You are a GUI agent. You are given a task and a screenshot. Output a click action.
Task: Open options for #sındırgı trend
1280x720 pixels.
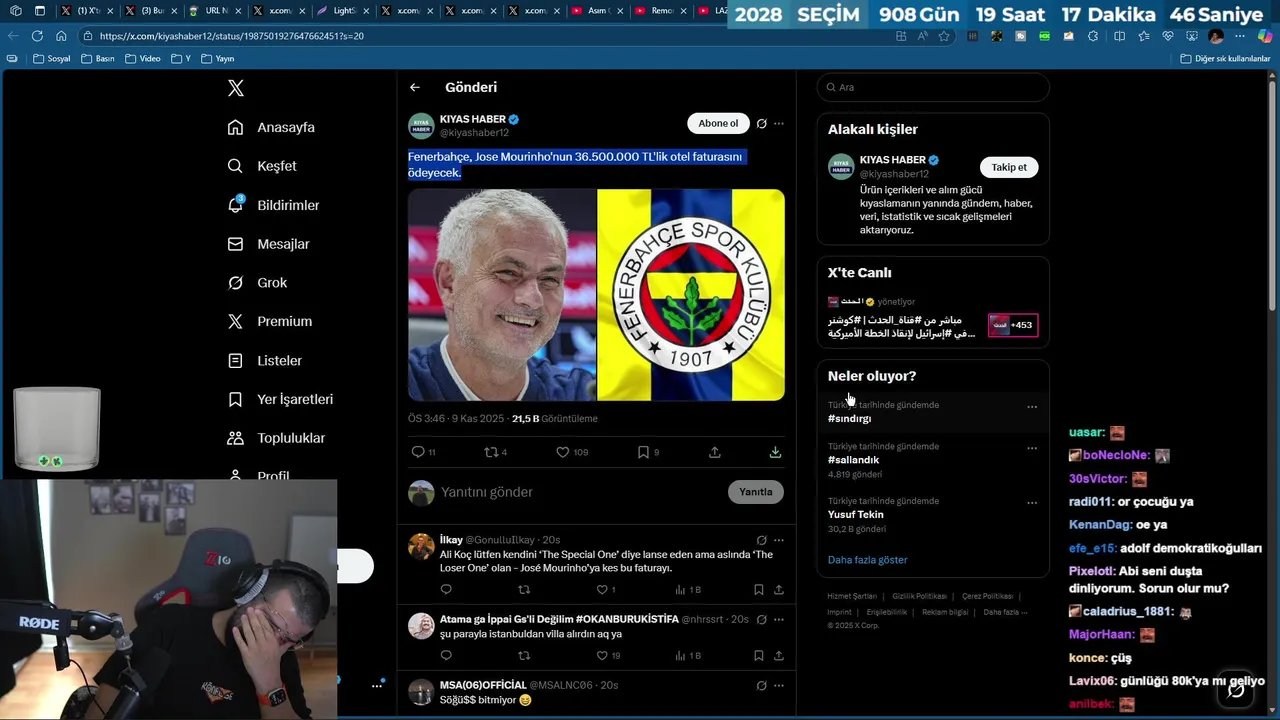1032,407
